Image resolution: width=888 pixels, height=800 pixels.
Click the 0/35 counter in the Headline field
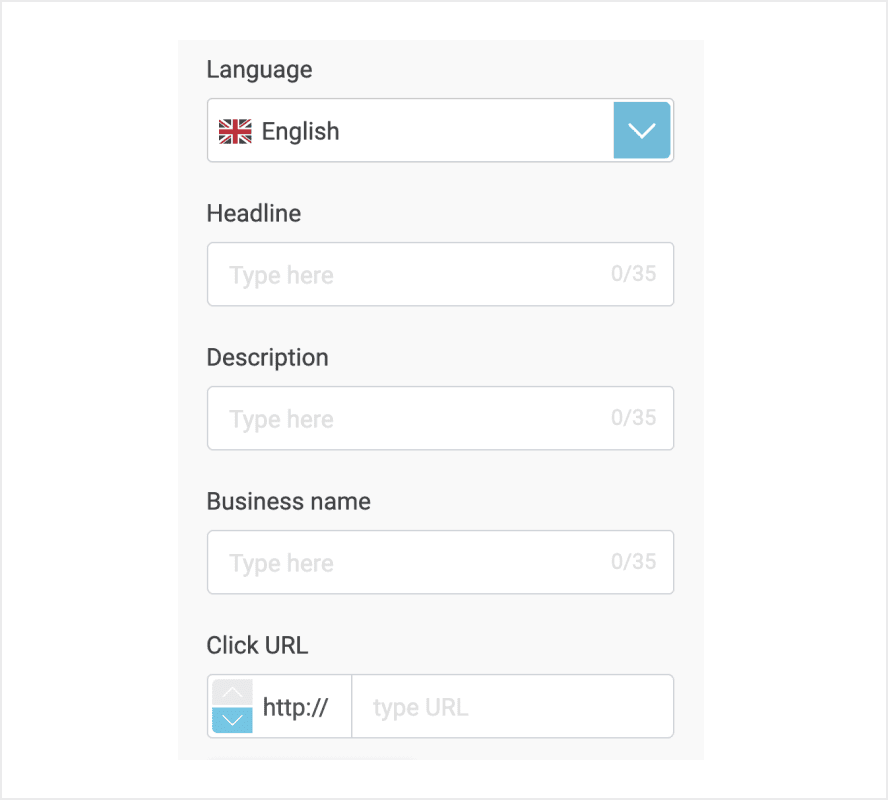pos(634,274)
